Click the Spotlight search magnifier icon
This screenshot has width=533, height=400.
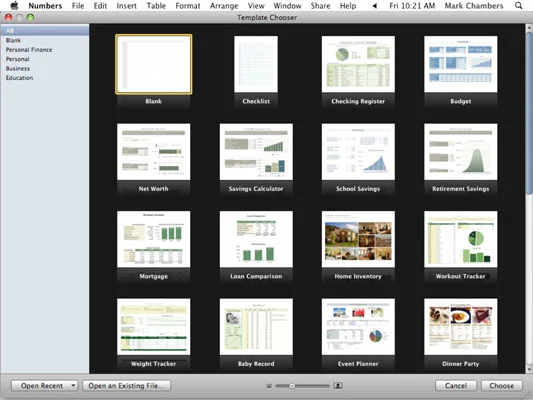518,5
